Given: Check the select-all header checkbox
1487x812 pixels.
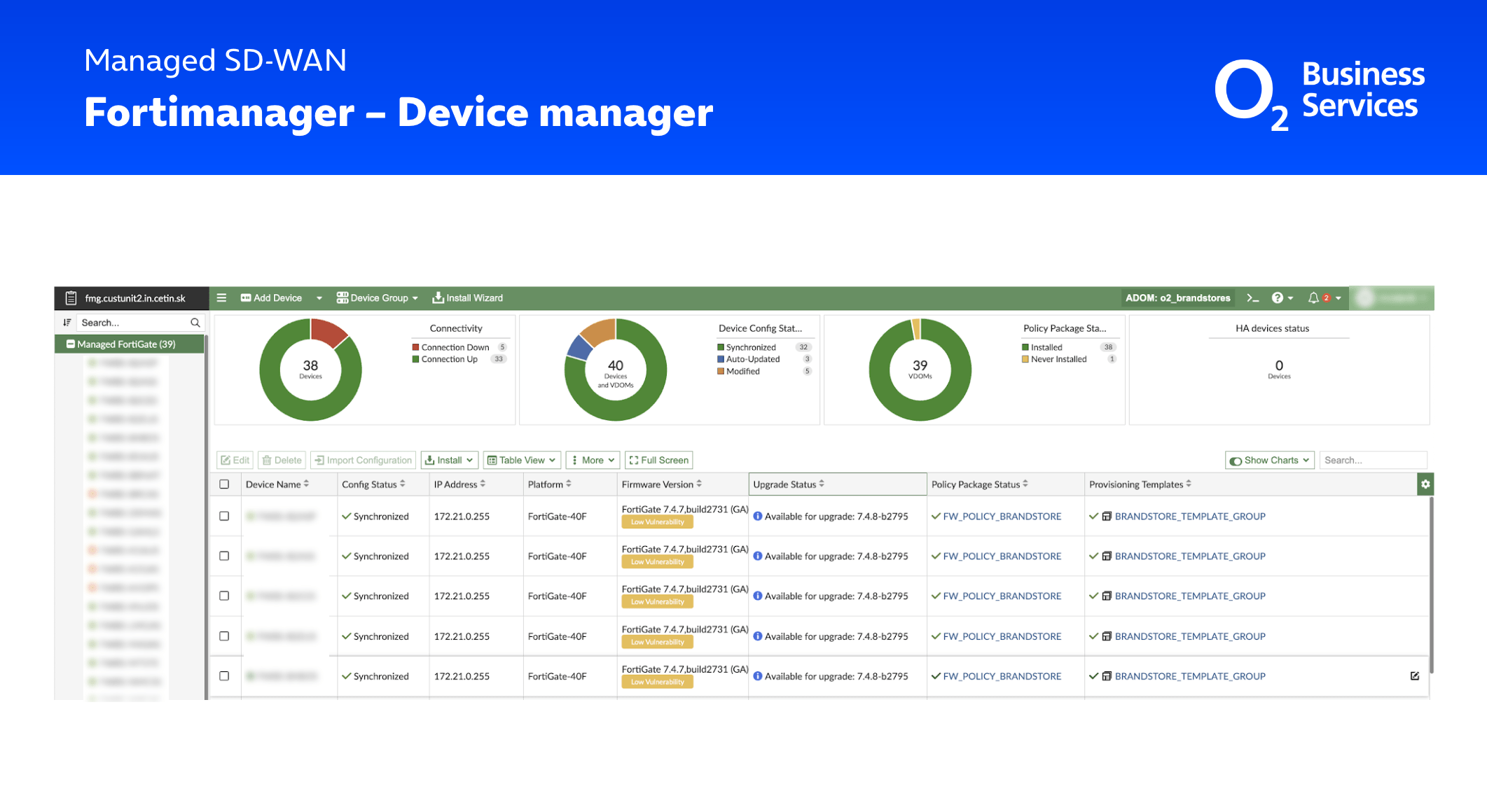Looking at the screenshot, I should [x=224, y=484].
